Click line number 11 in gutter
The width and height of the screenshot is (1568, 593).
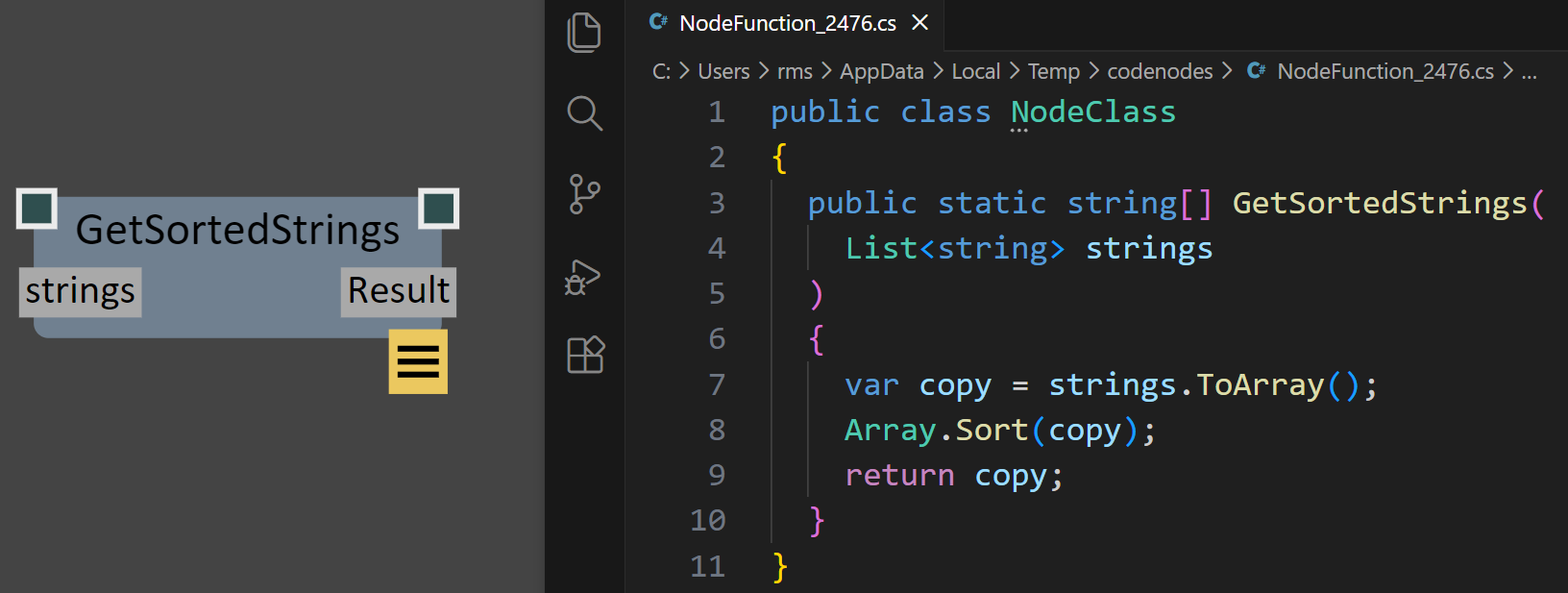(707, 566)
